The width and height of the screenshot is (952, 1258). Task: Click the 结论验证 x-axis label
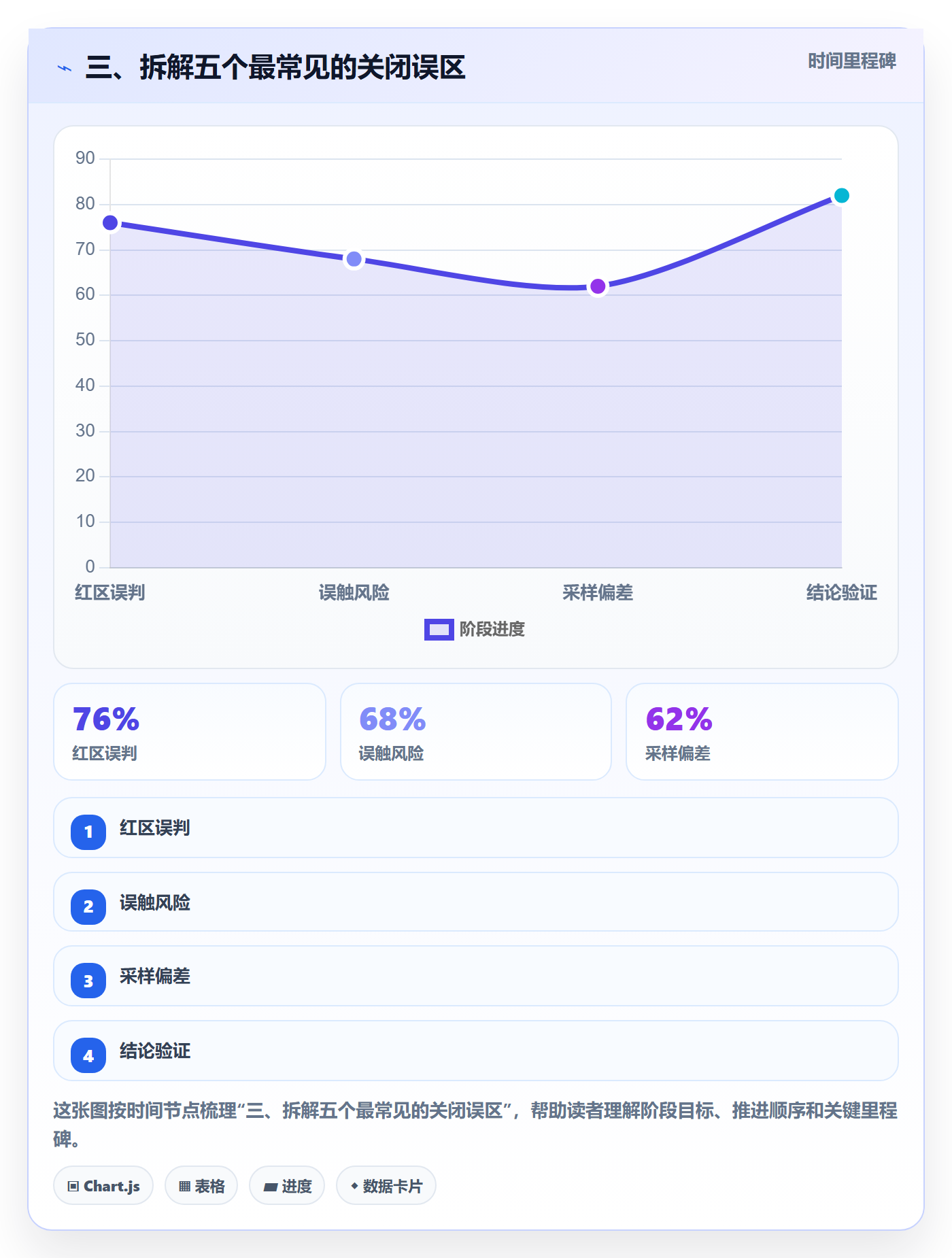pos(841,593)
